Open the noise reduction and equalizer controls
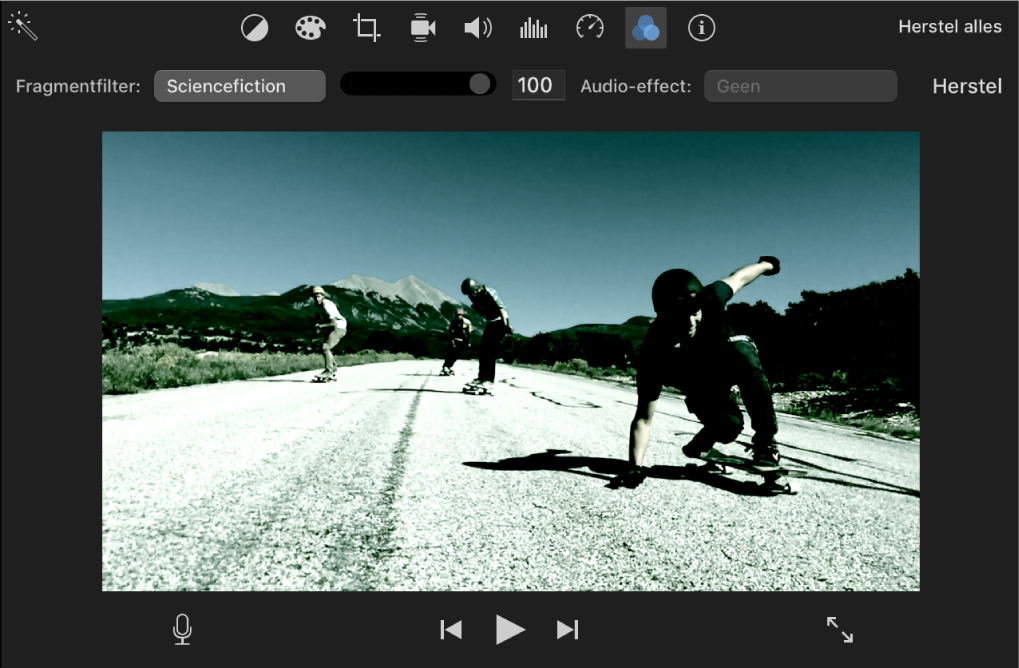This screenshot has height=668, width=1019. pyautogui.click(x=533, y=27)
